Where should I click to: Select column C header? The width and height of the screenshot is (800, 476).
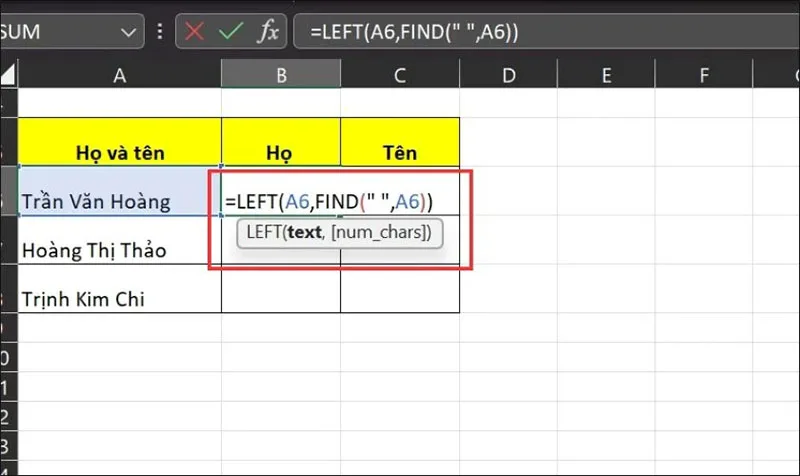click(400, 74)
